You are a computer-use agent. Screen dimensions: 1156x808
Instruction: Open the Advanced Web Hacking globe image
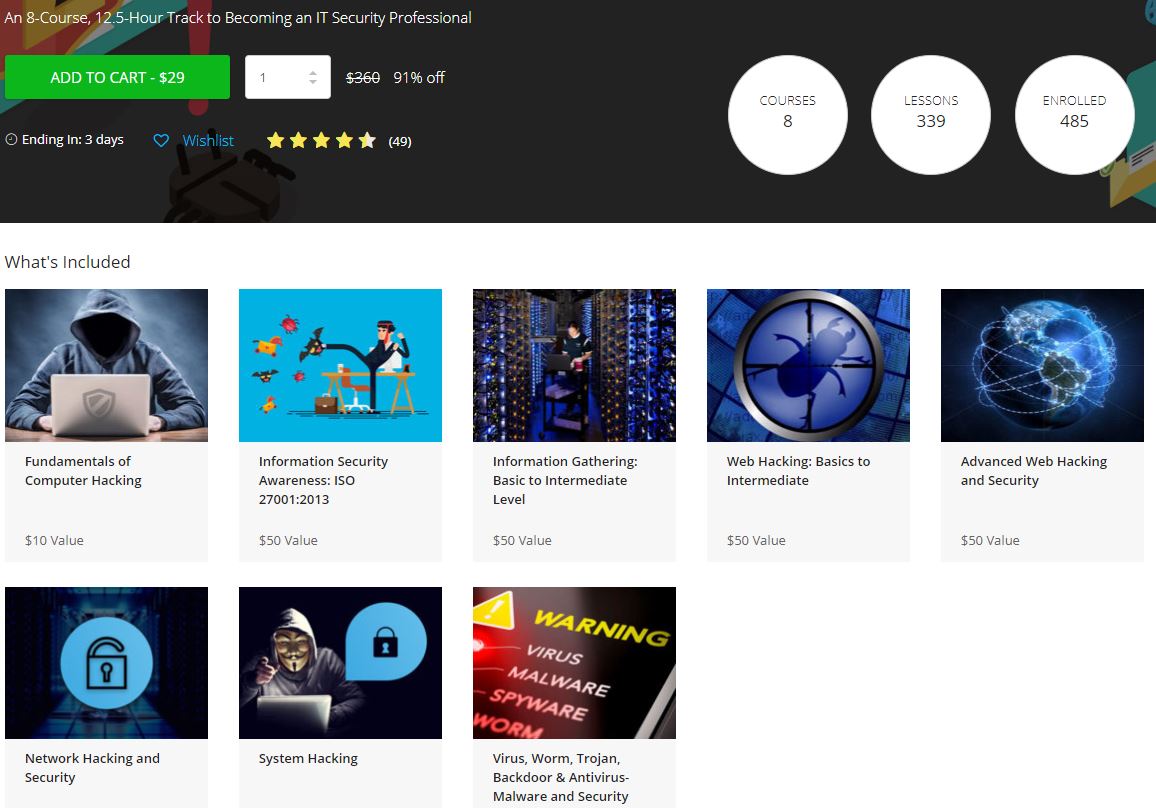point(1042,365)
